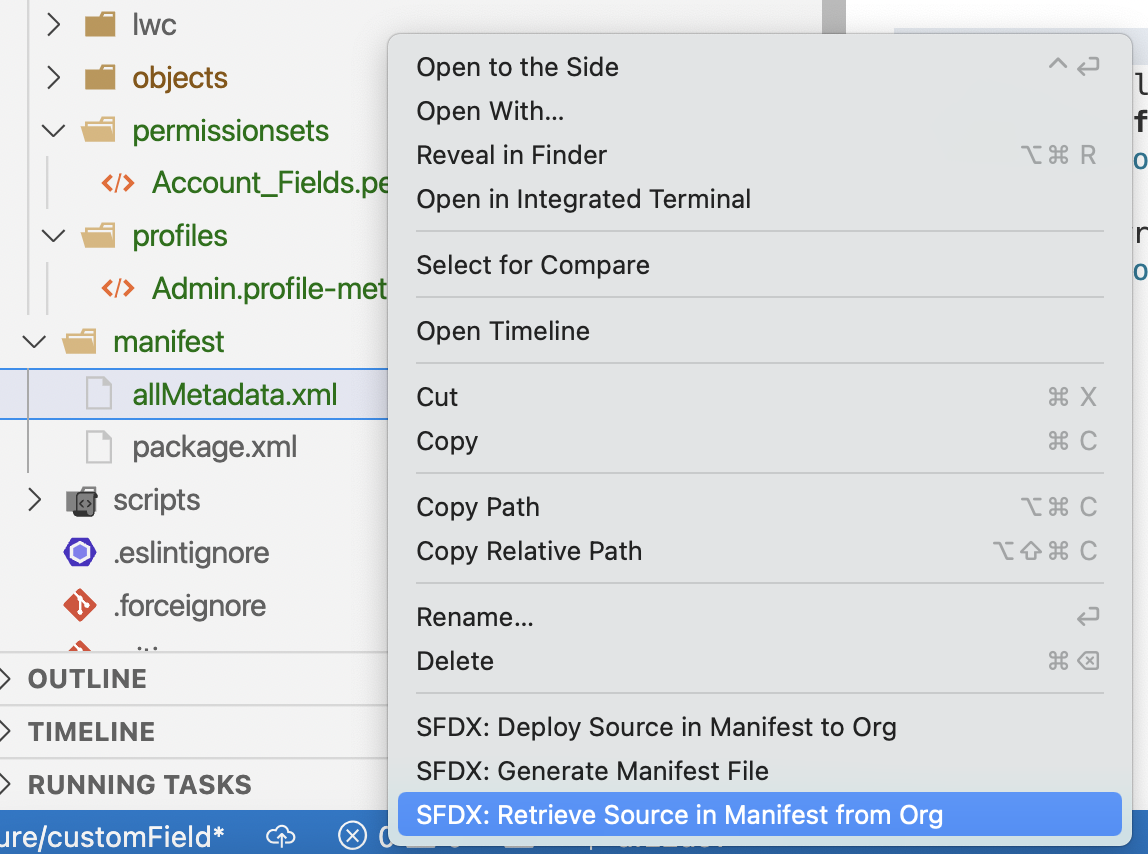Viewport: 1148px width, 854px height.
Task: Click the Account_Fields permission set XML icon
Action: tap(118, 183)
